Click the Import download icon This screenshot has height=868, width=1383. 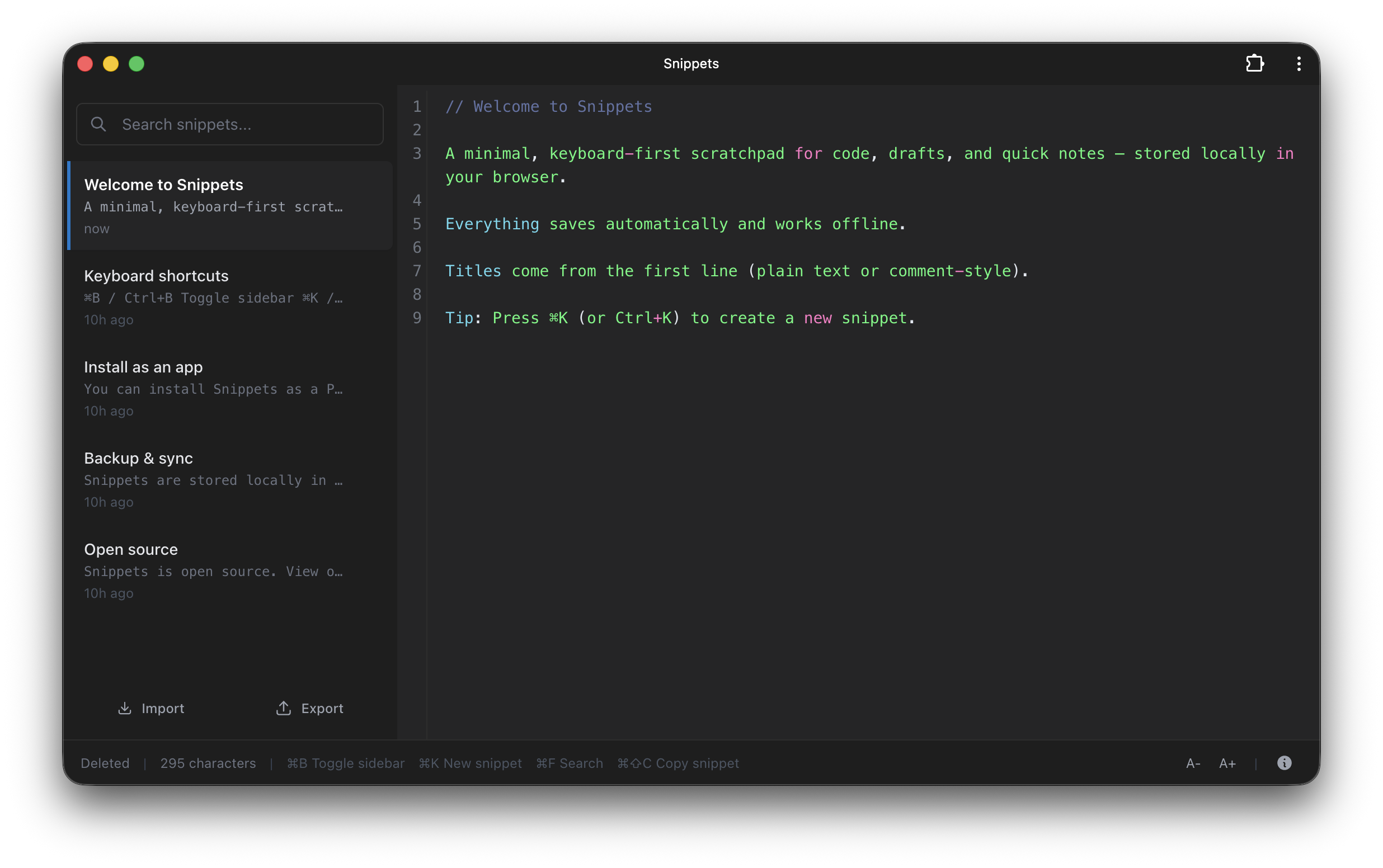(x=125, y=708)
